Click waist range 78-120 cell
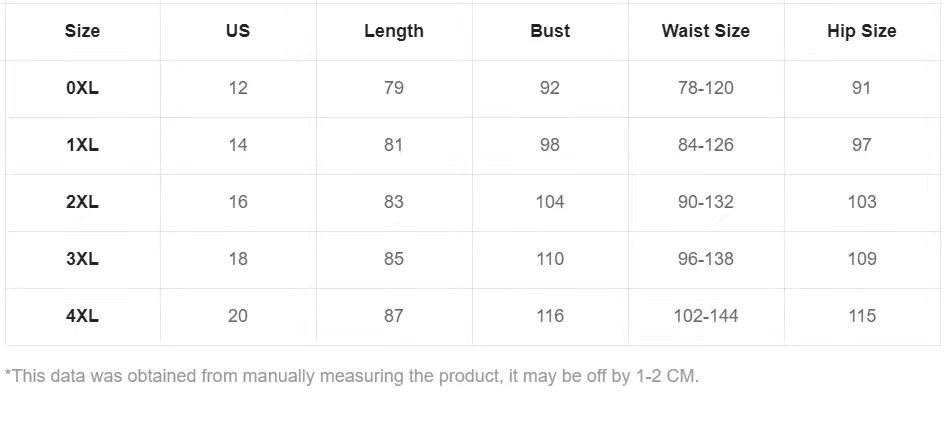 pyautogui.click(x=705, y=88)
